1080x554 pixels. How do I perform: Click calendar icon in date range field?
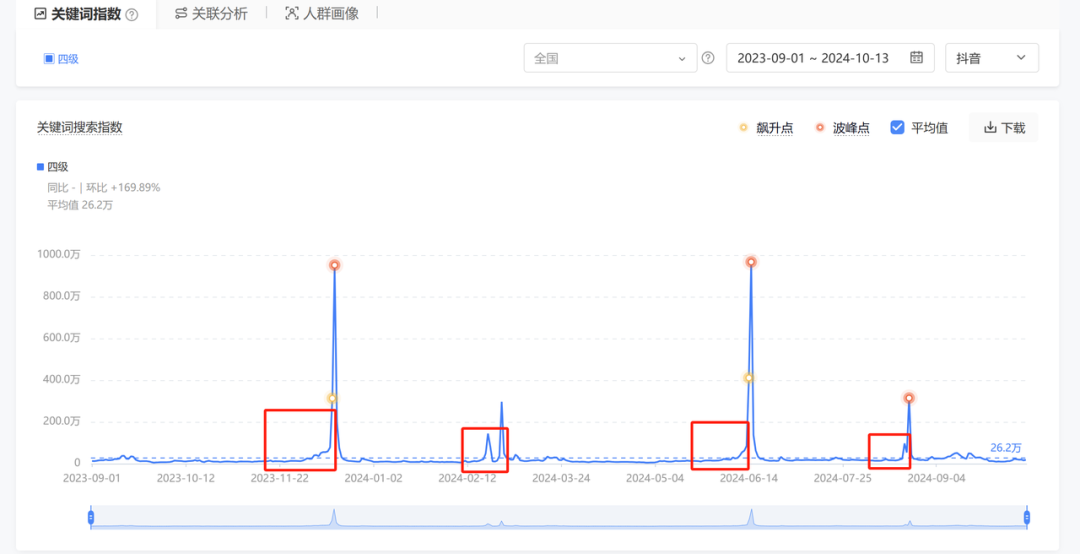(916, 58)
